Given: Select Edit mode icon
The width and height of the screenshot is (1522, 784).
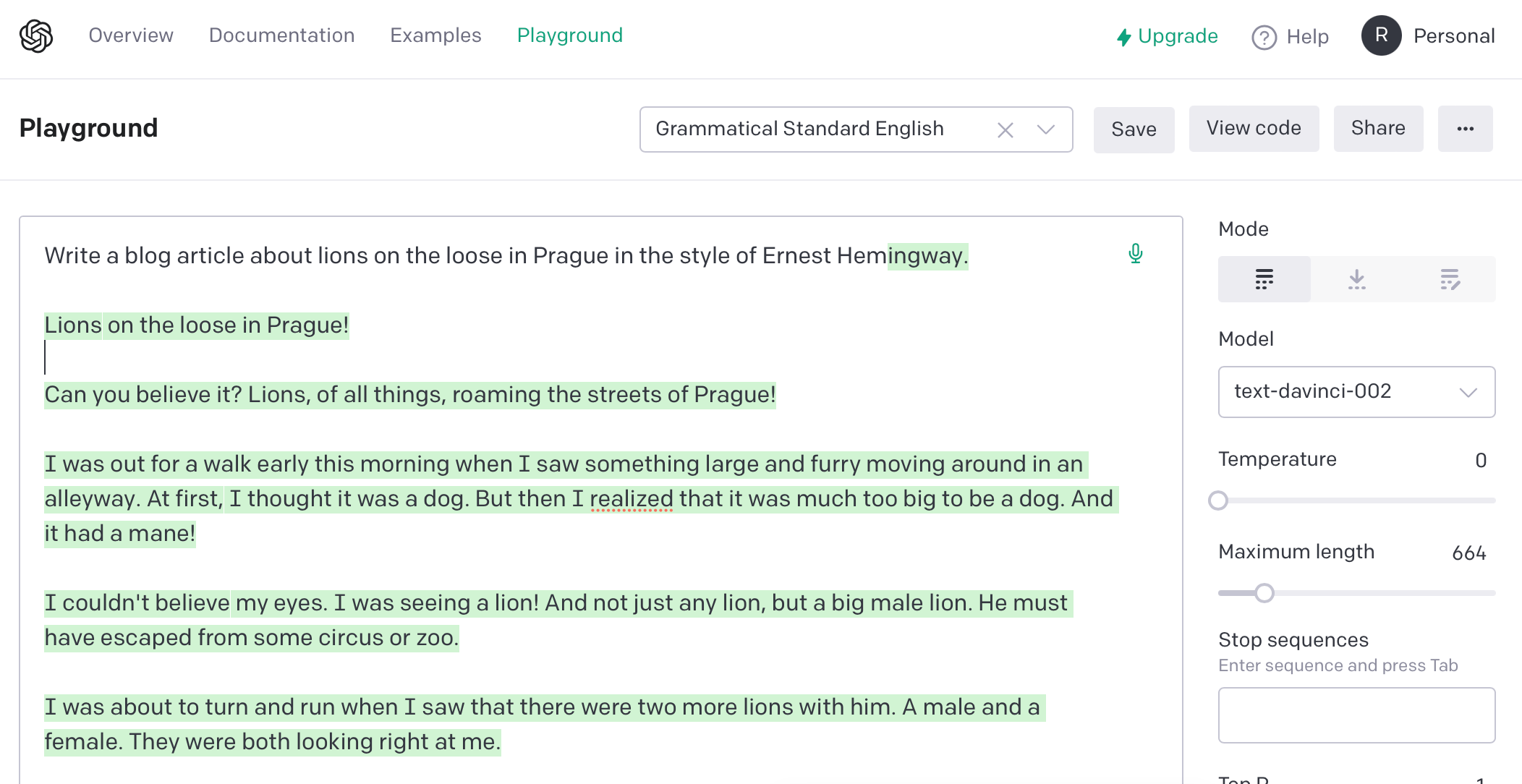Looking at the screenshot, I should [1449, 279].
